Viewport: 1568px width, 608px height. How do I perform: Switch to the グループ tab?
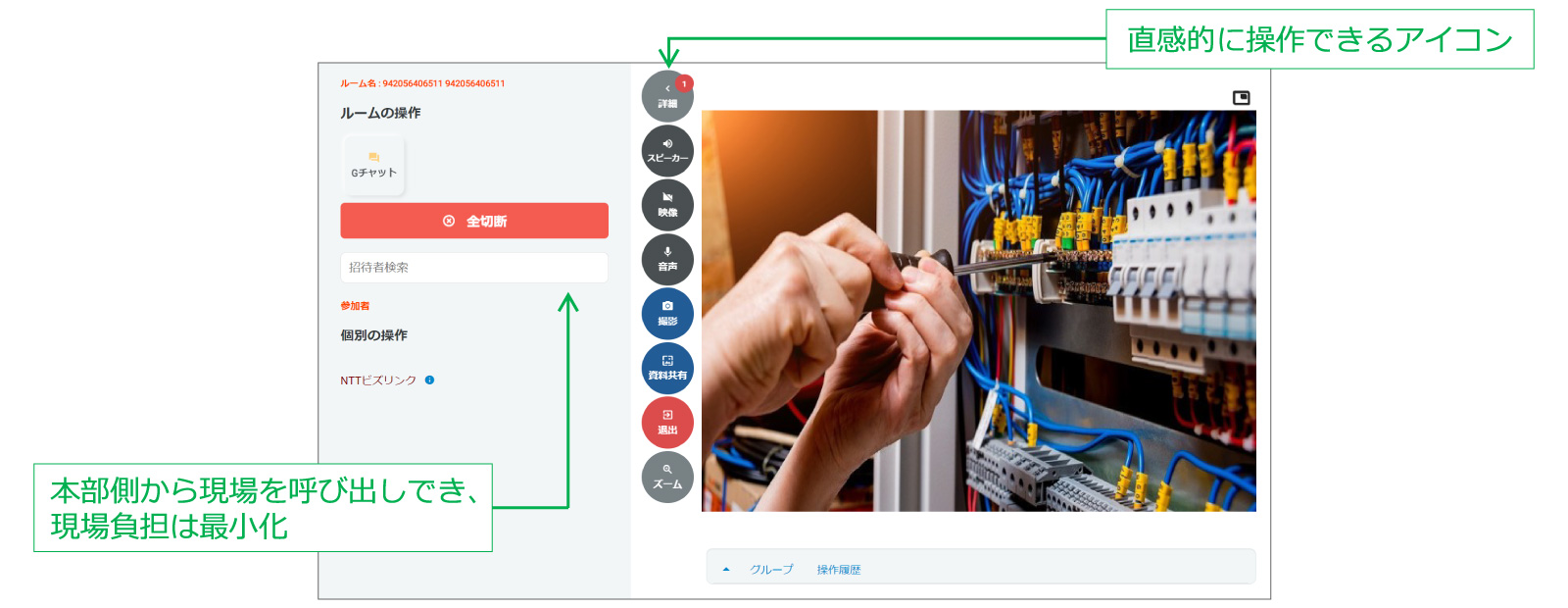pos(771,570)
